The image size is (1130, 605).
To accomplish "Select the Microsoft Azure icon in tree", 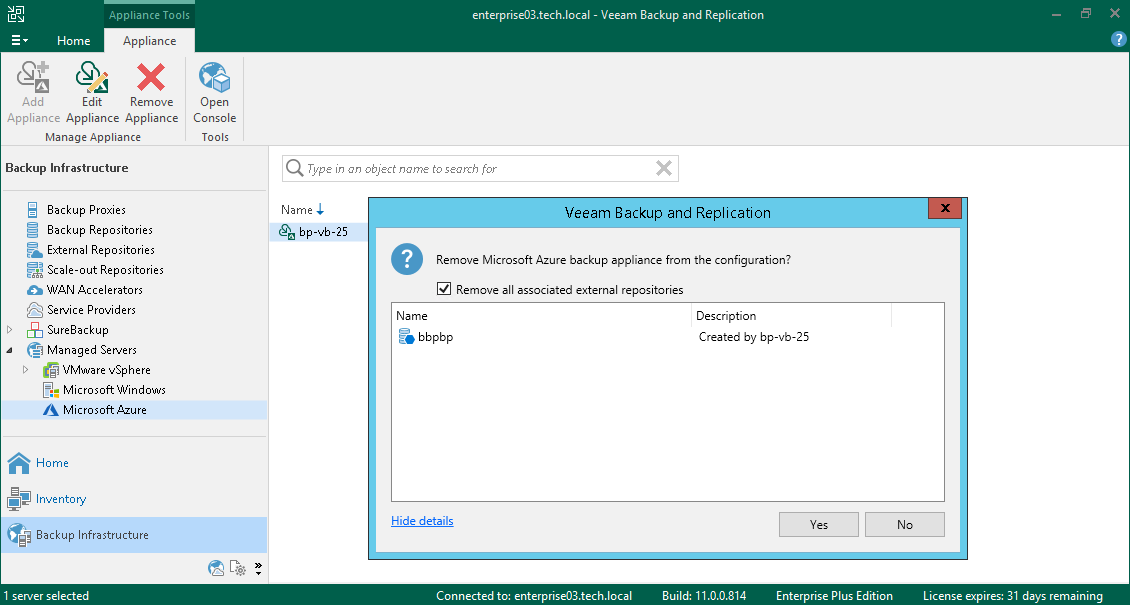I will click(x=50, y=410).
